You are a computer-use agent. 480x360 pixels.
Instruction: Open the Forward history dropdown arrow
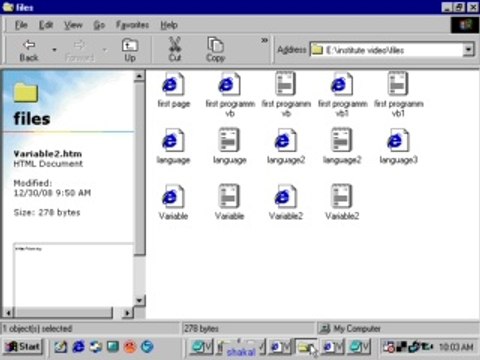(x=105, y=50)
